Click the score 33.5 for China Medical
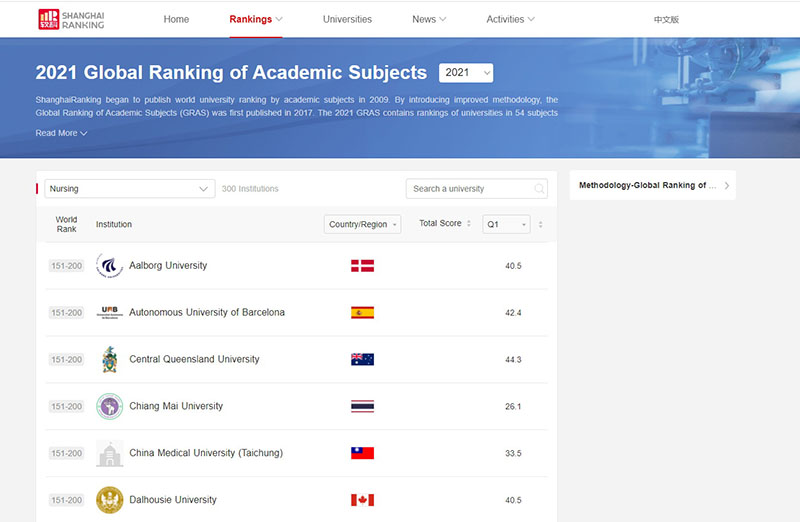Viewport: 800px width, 522px height. [x=513, y=453]
